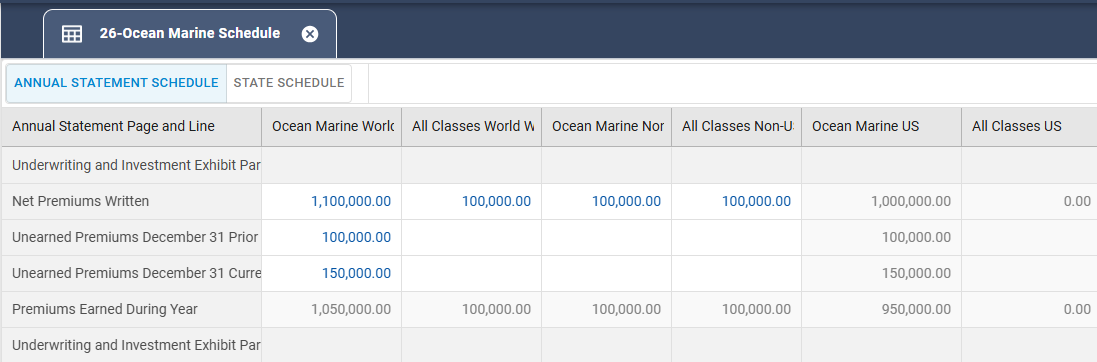Edit Net Premiums Written 1,100,000.00 cell
The height and width of the screenshot is (362, 1097).
[332, 202]
